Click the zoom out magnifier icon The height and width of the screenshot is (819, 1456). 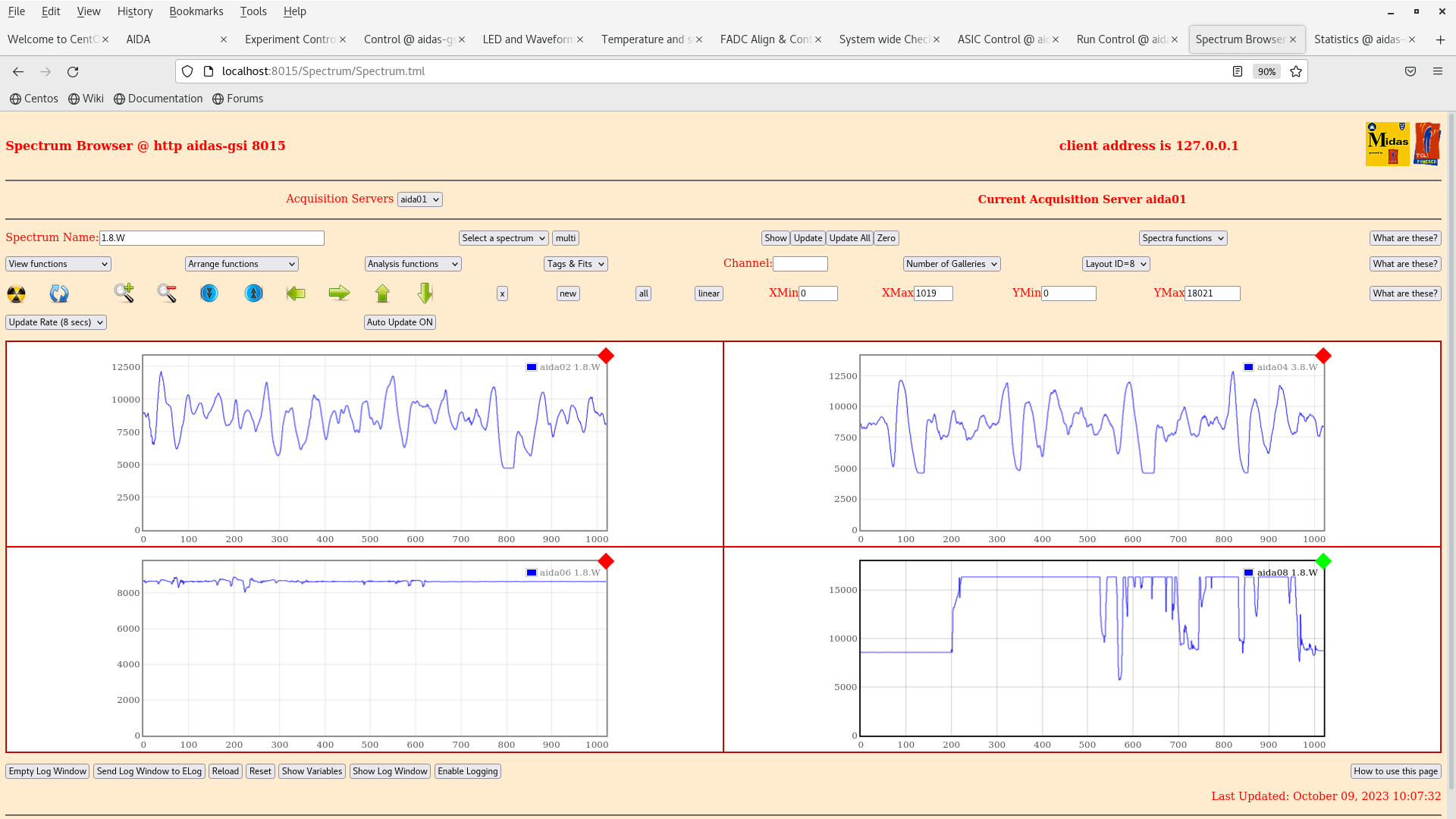(x=167, y=293)
